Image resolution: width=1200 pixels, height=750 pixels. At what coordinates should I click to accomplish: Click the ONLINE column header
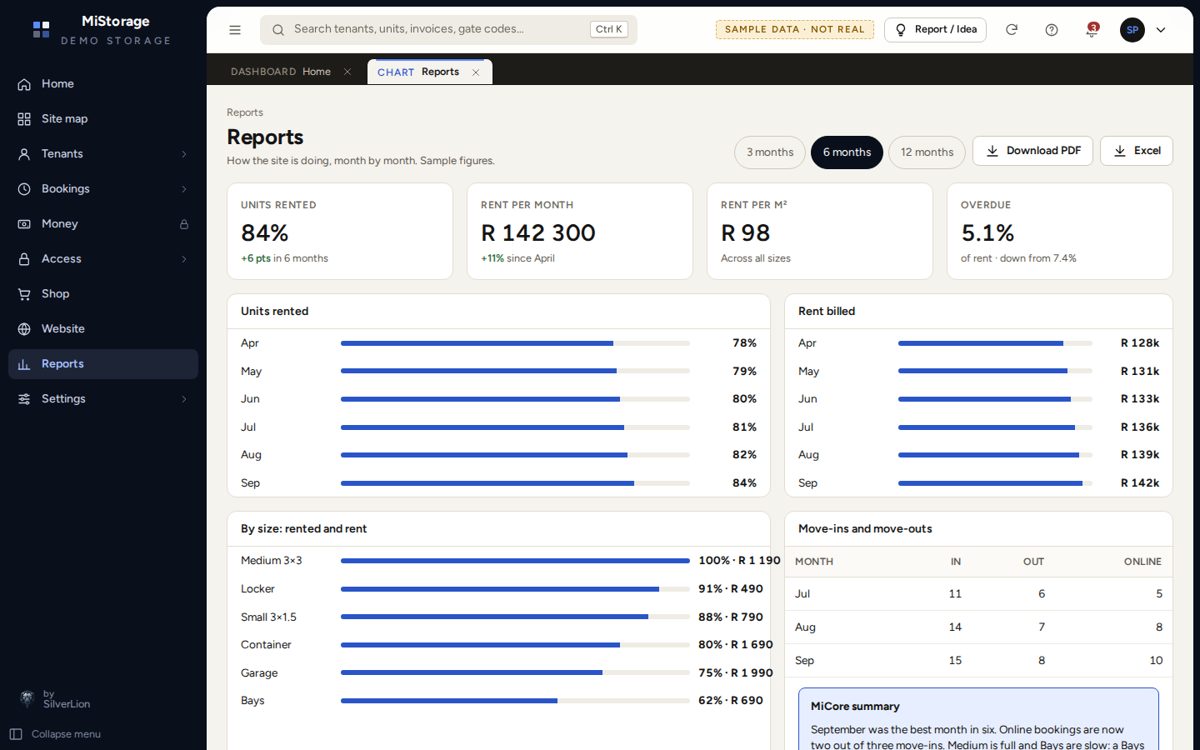tap(1143, 562)
